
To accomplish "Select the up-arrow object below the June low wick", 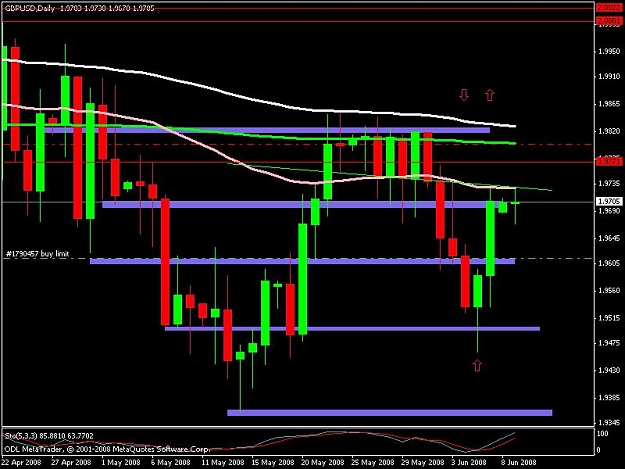I will 477,365.
